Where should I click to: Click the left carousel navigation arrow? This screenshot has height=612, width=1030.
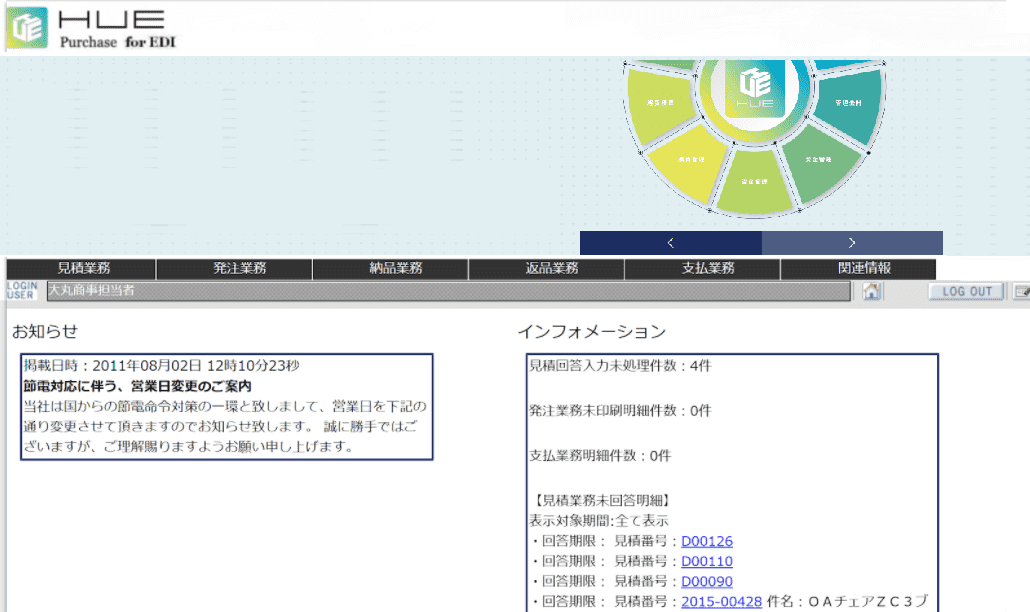pyautogui.click(x=669, y=242)
